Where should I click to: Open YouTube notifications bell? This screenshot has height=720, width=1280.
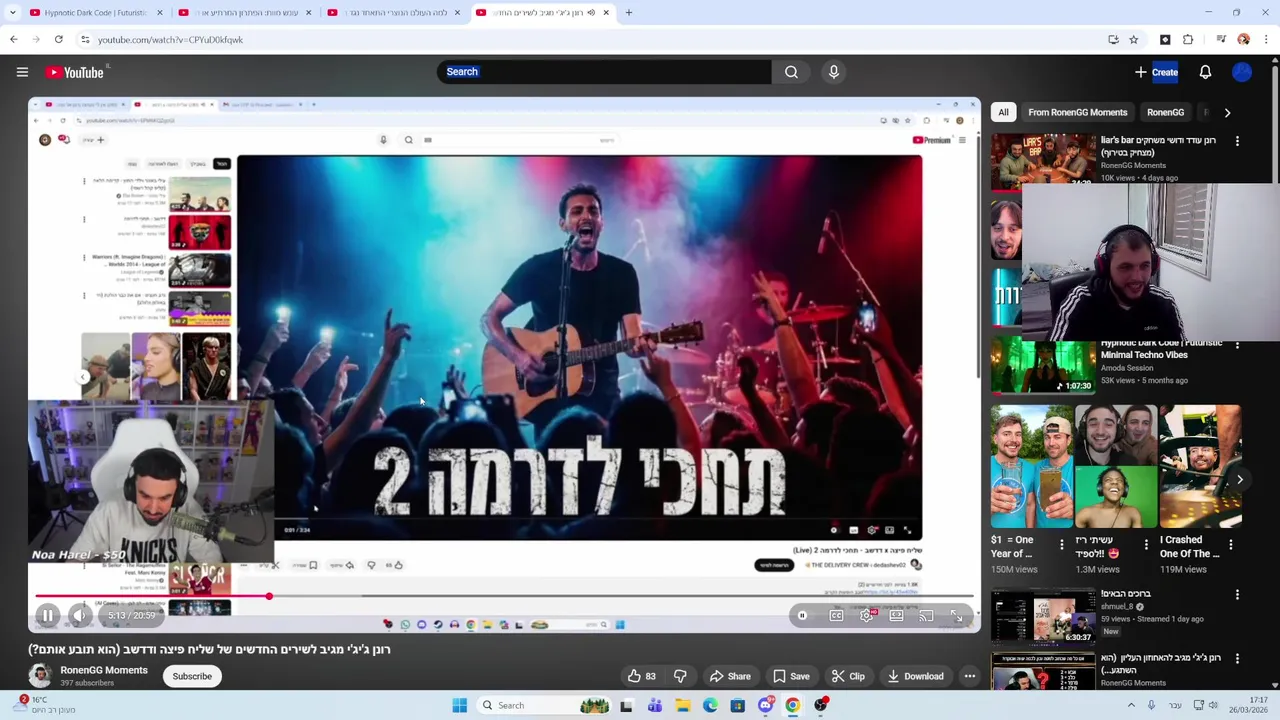point(1205,72)
